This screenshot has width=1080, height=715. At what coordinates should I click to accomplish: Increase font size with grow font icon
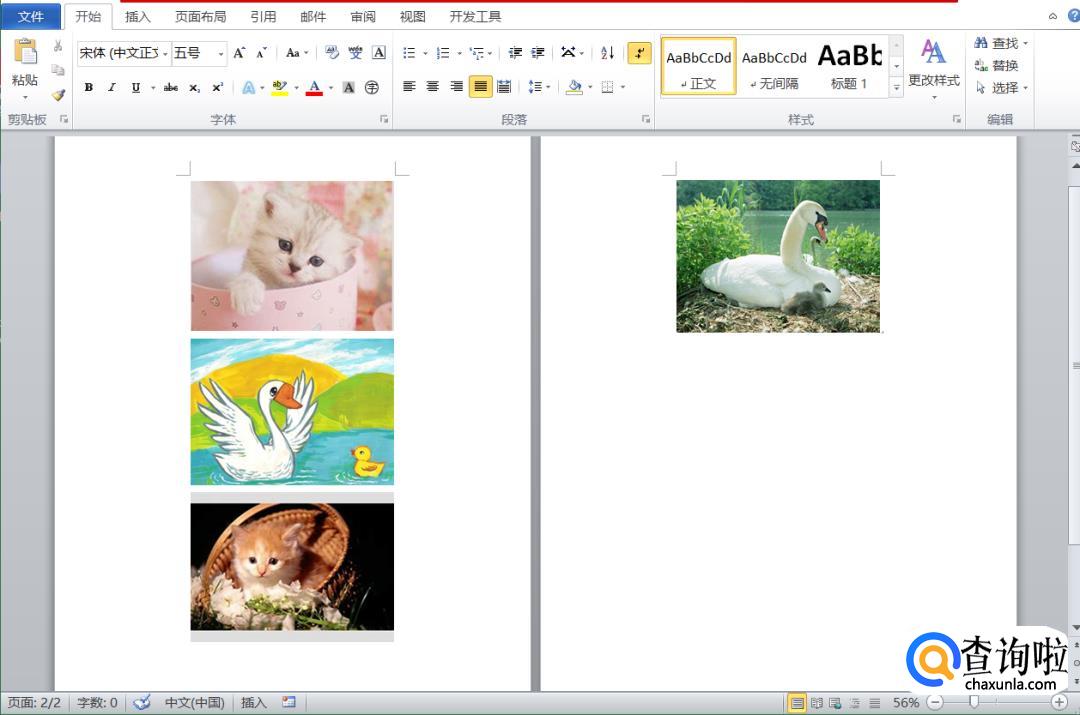coord(239,53)
